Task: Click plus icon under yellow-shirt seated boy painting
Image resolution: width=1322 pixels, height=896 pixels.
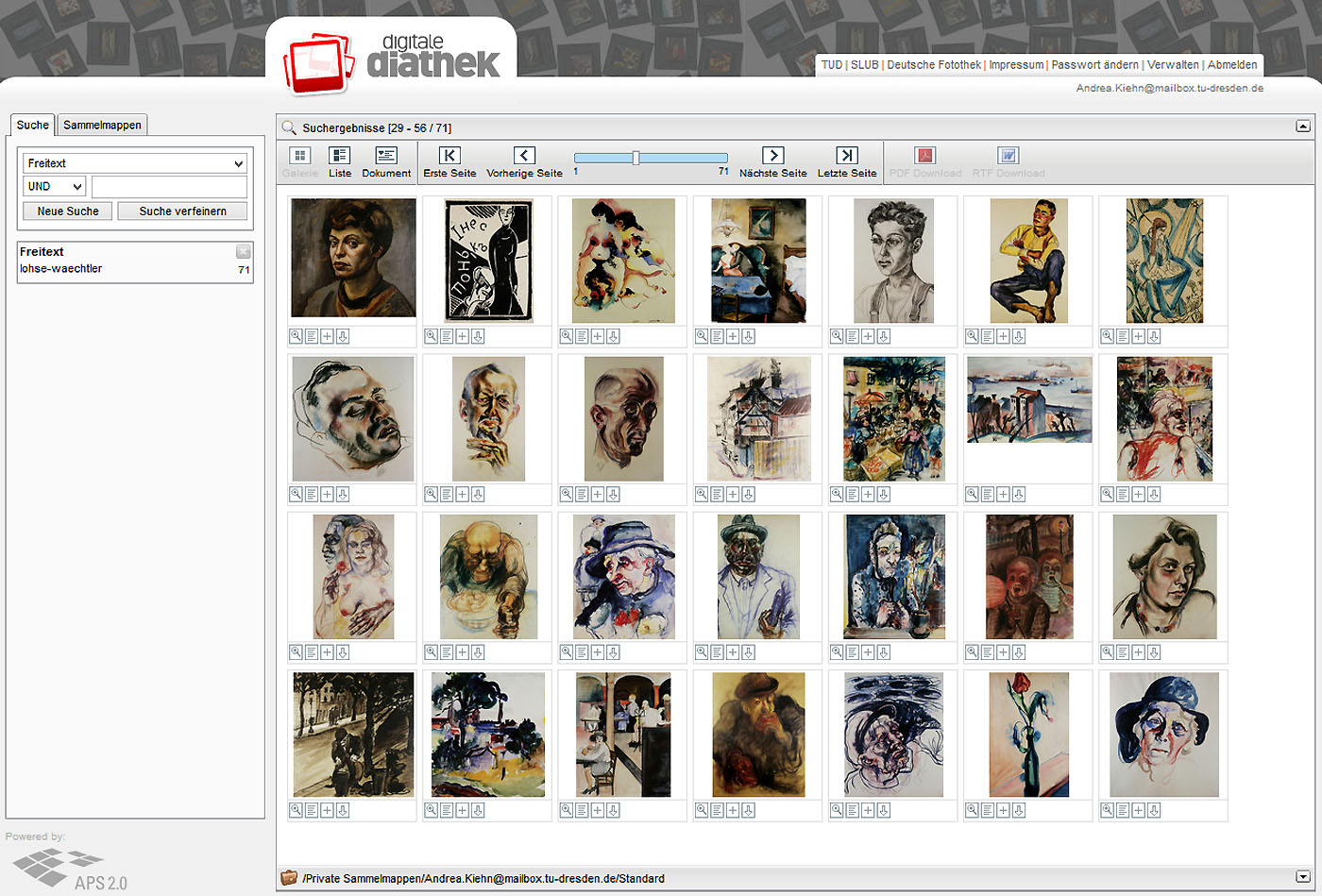Action: pos(1003,336)
